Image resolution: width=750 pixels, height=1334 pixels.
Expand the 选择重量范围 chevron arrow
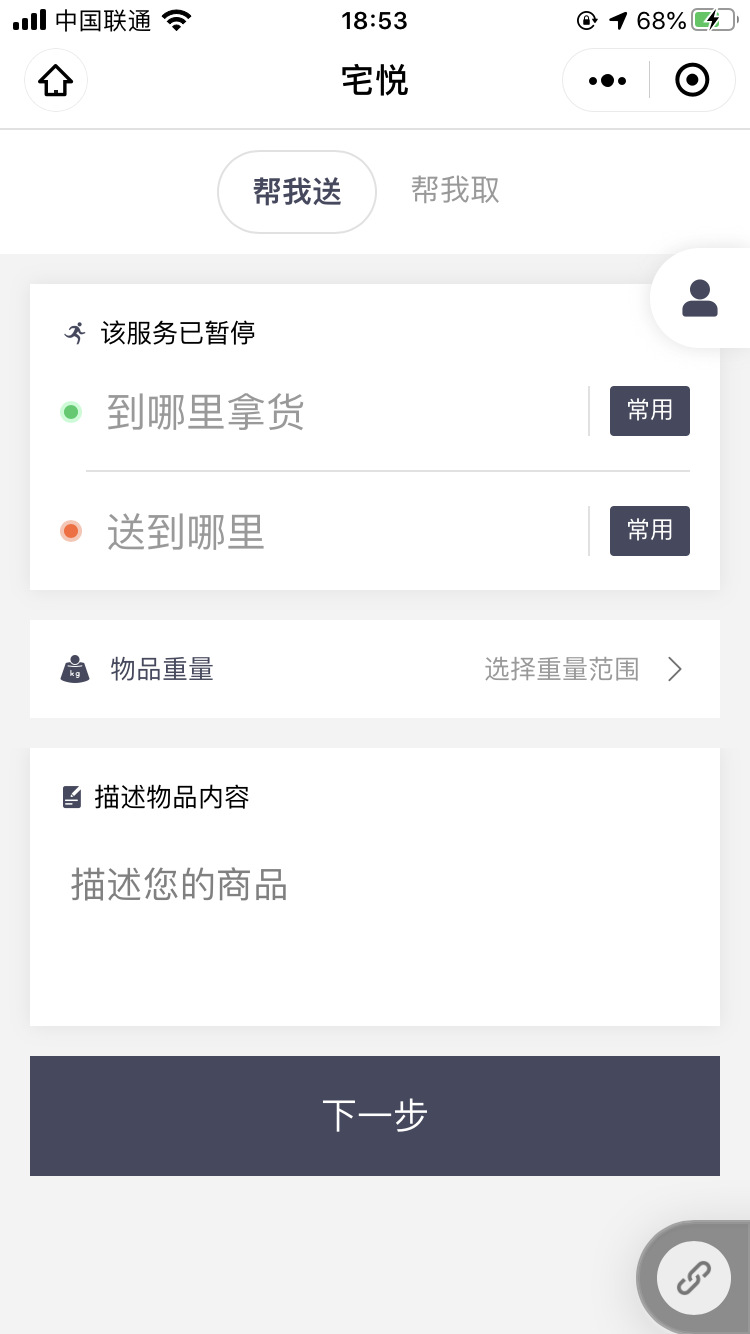[675, 669]
